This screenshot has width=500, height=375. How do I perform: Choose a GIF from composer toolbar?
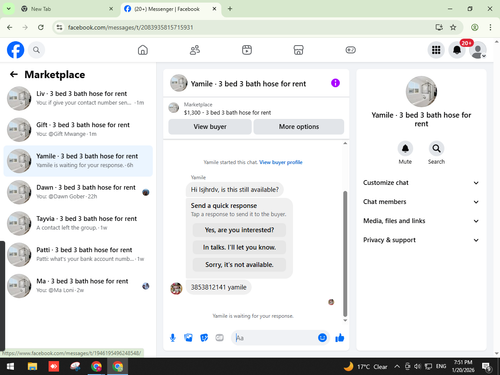[219, 338]
